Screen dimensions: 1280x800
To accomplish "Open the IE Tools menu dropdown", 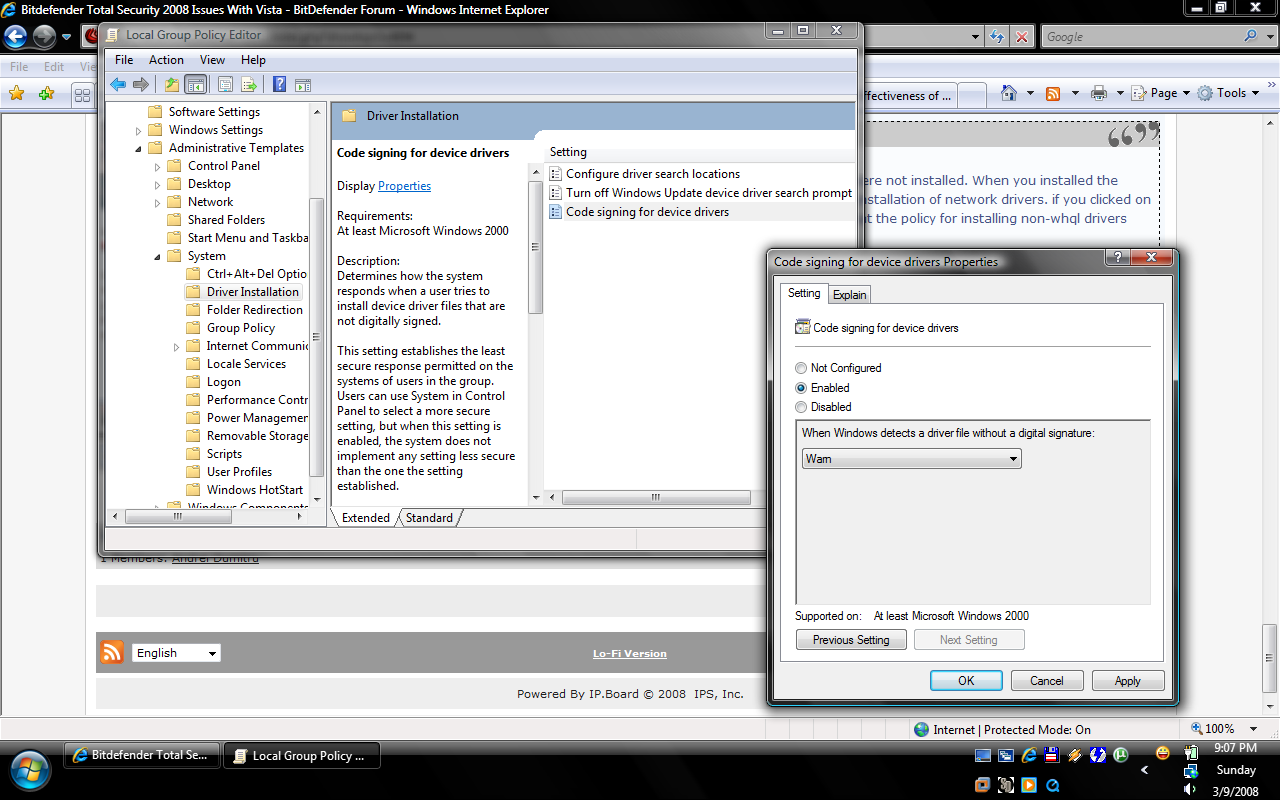I will point(1228,93).
